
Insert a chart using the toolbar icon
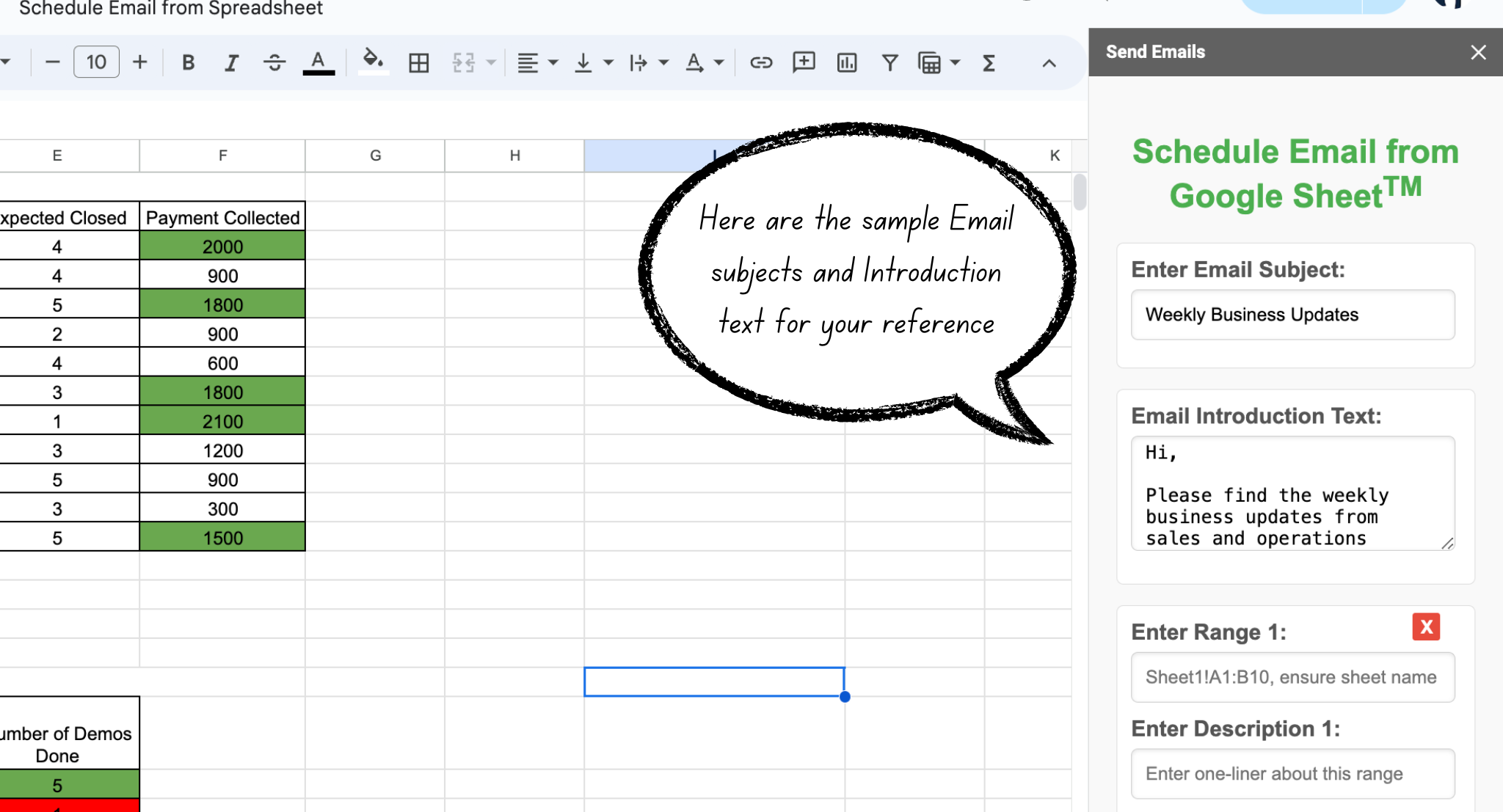click(847, 63)
